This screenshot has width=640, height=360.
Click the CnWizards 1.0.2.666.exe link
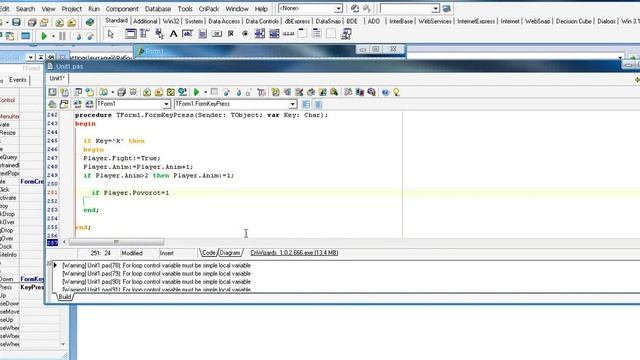point(294,253)
